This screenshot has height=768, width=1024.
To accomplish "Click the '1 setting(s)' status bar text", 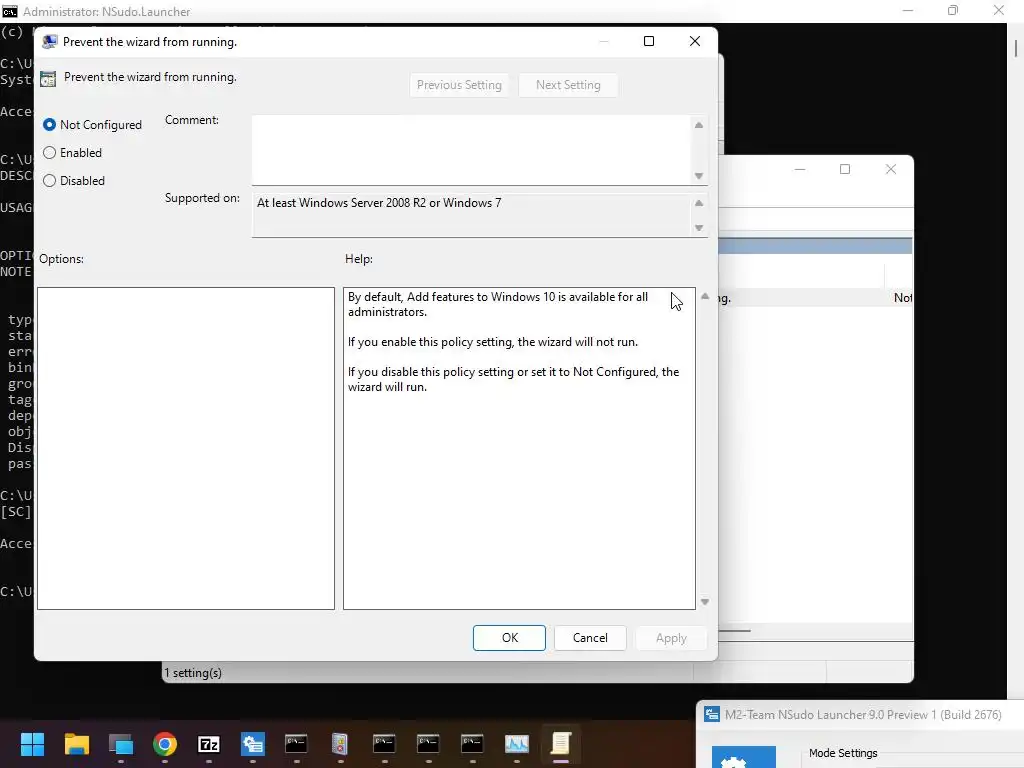I will [x=193, y=673].
